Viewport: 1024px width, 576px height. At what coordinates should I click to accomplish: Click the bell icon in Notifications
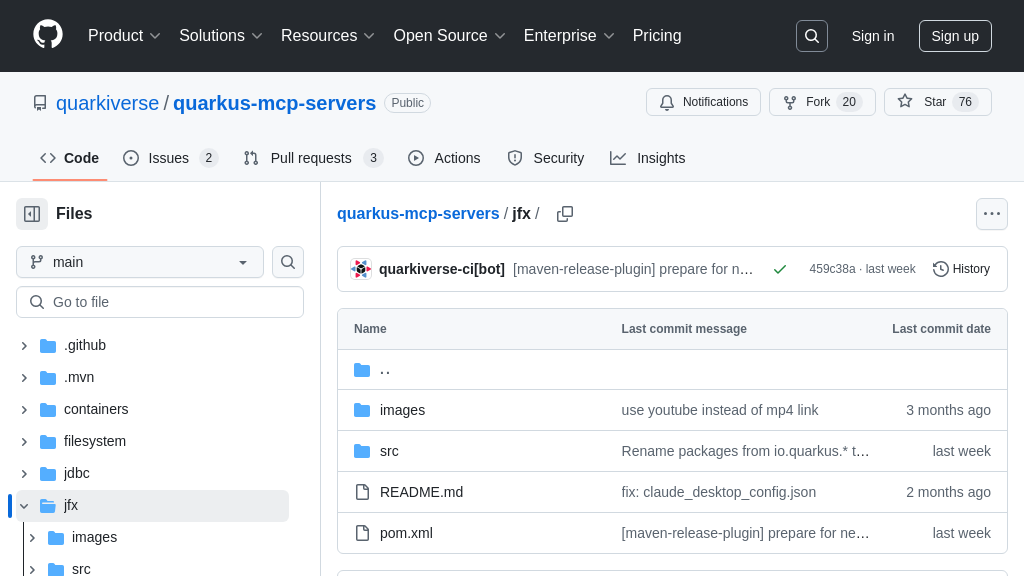(667, 103)
